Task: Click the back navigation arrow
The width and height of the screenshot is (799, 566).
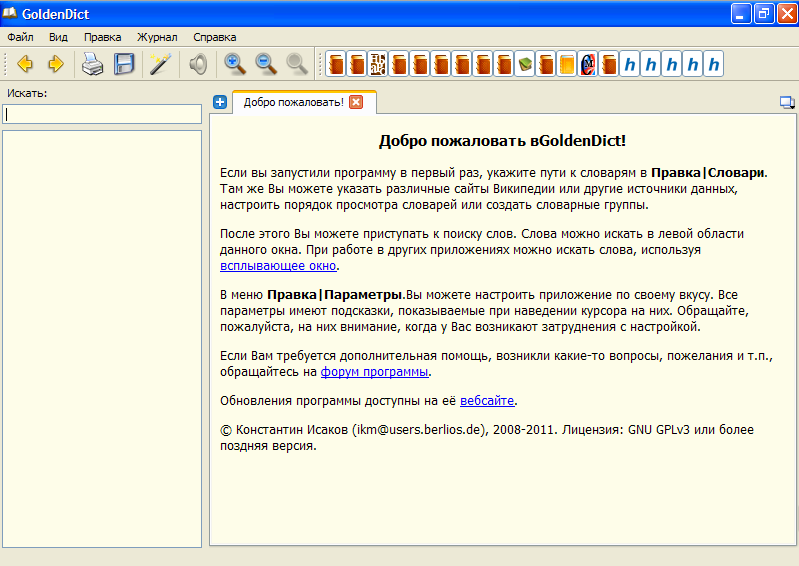Action: click(25, 65)
